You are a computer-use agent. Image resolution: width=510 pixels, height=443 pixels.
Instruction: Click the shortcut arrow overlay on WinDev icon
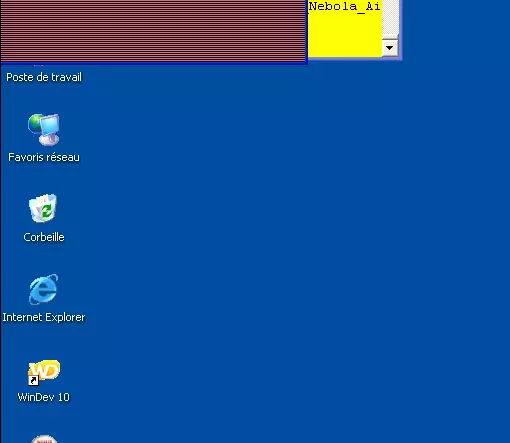[33, 380]
